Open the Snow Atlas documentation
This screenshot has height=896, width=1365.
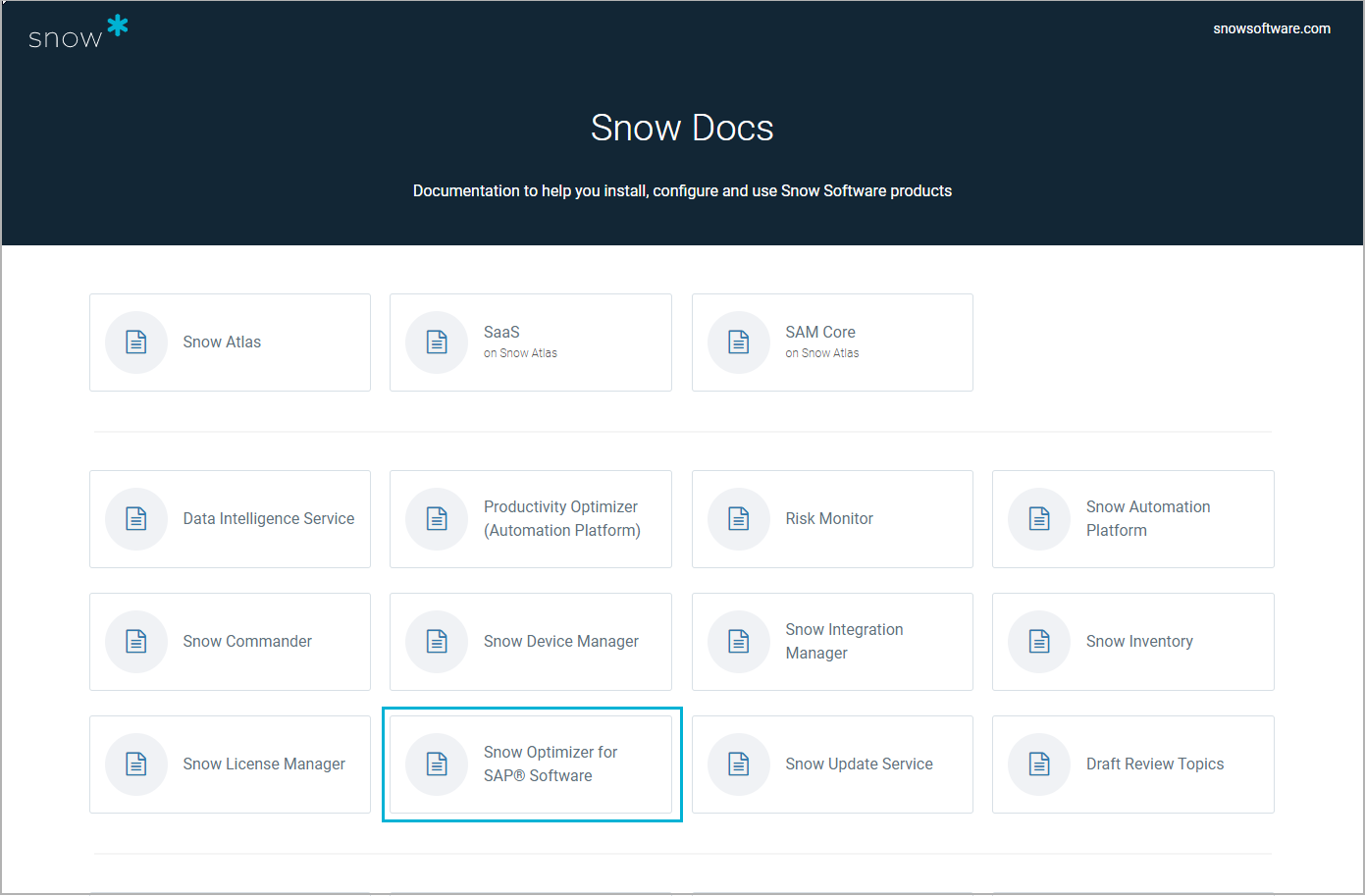230,343
